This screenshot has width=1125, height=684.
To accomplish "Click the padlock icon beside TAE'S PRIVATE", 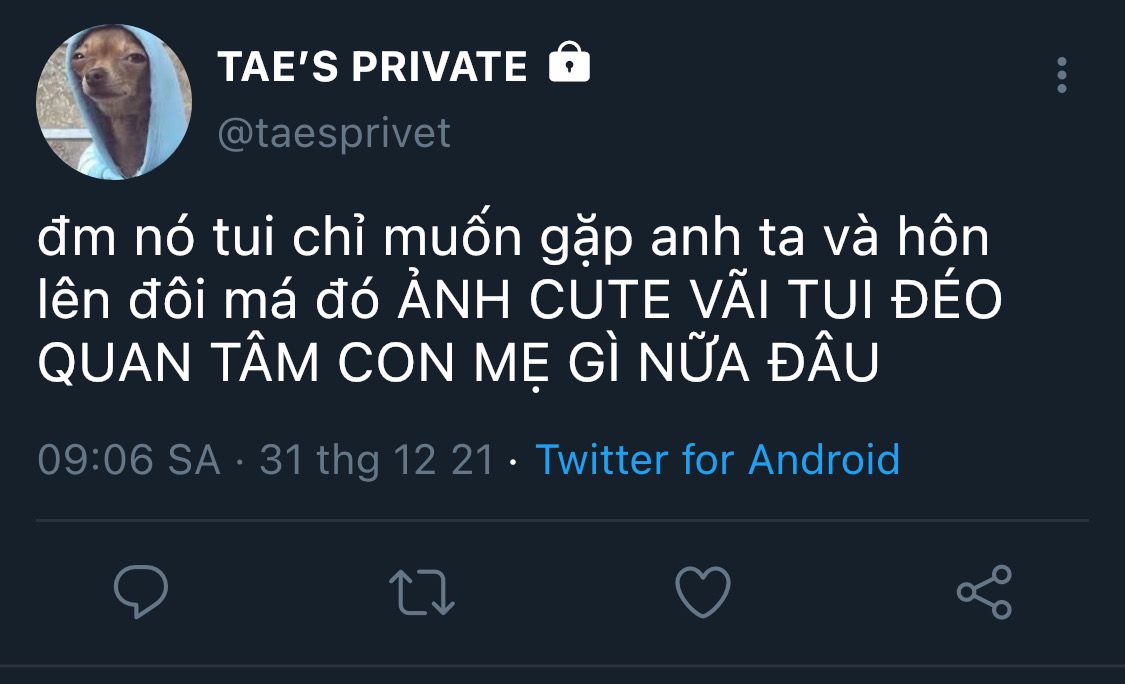I will 570,65.
